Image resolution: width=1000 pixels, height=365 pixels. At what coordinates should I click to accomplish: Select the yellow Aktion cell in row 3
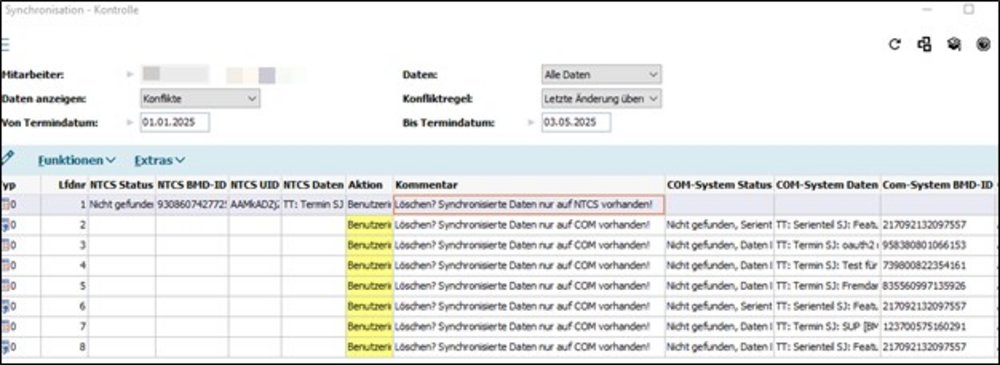point(370,246)
